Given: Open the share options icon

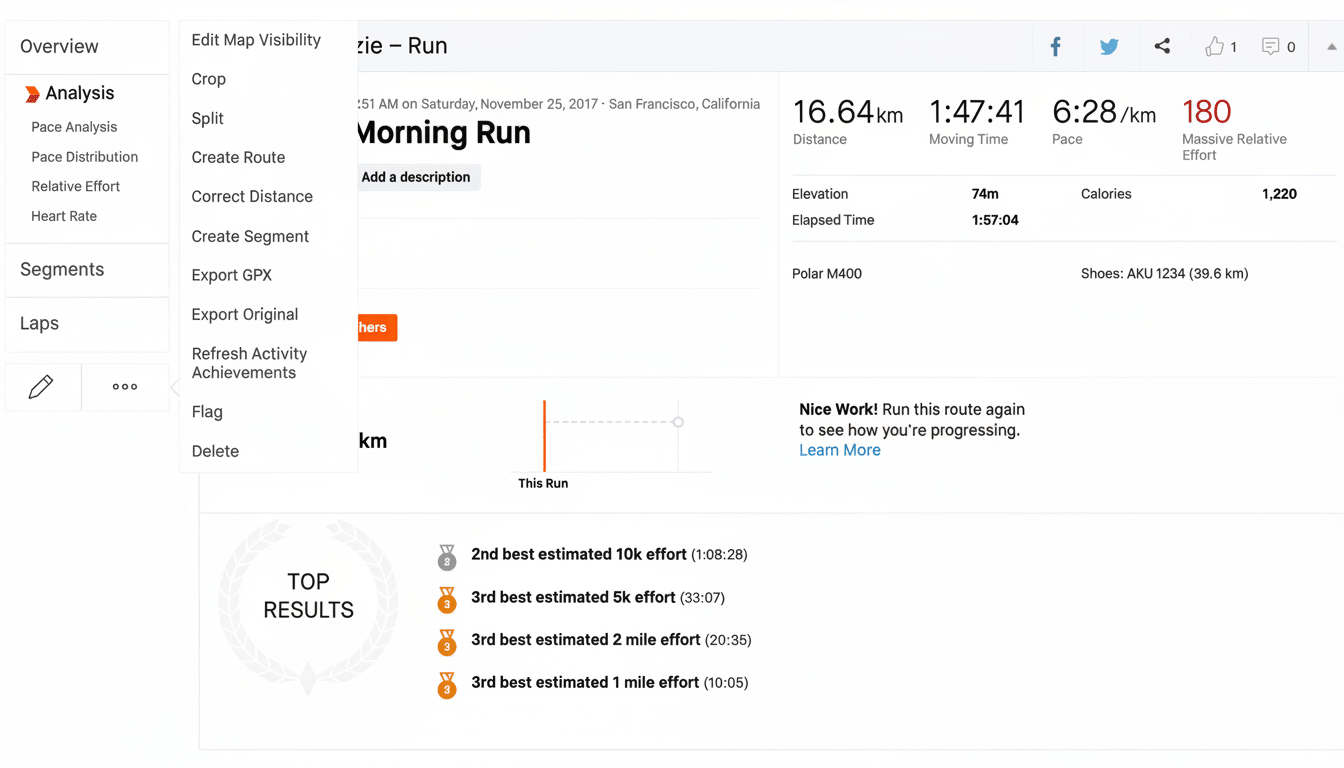Looking at the screenshot, I should (1162, 45).
